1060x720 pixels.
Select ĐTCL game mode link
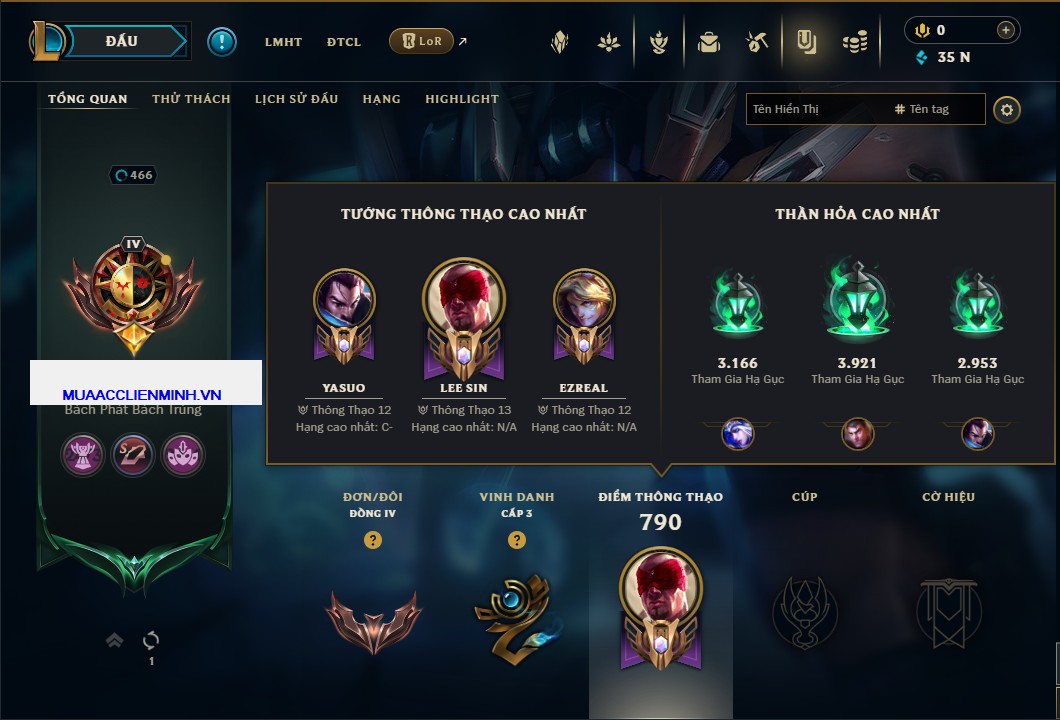pos(343,42)
